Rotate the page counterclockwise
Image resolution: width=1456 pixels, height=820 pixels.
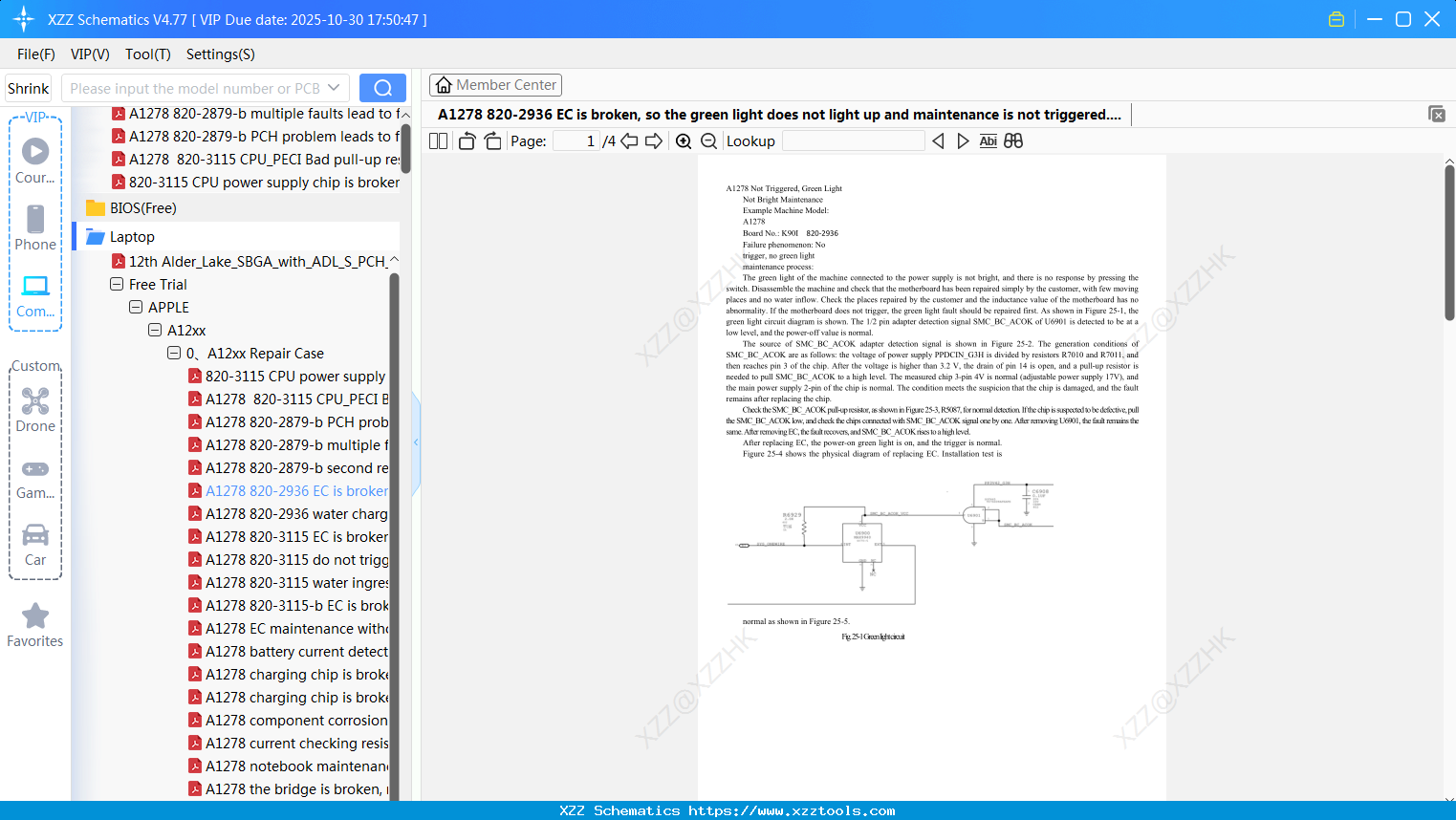coord(467,141)
